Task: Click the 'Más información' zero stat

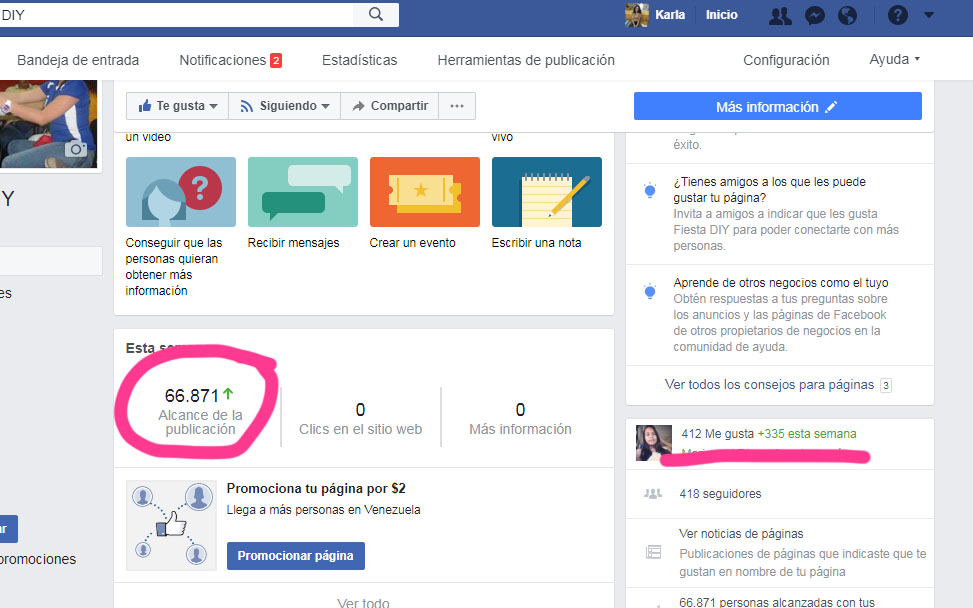Action: point(520,419)
